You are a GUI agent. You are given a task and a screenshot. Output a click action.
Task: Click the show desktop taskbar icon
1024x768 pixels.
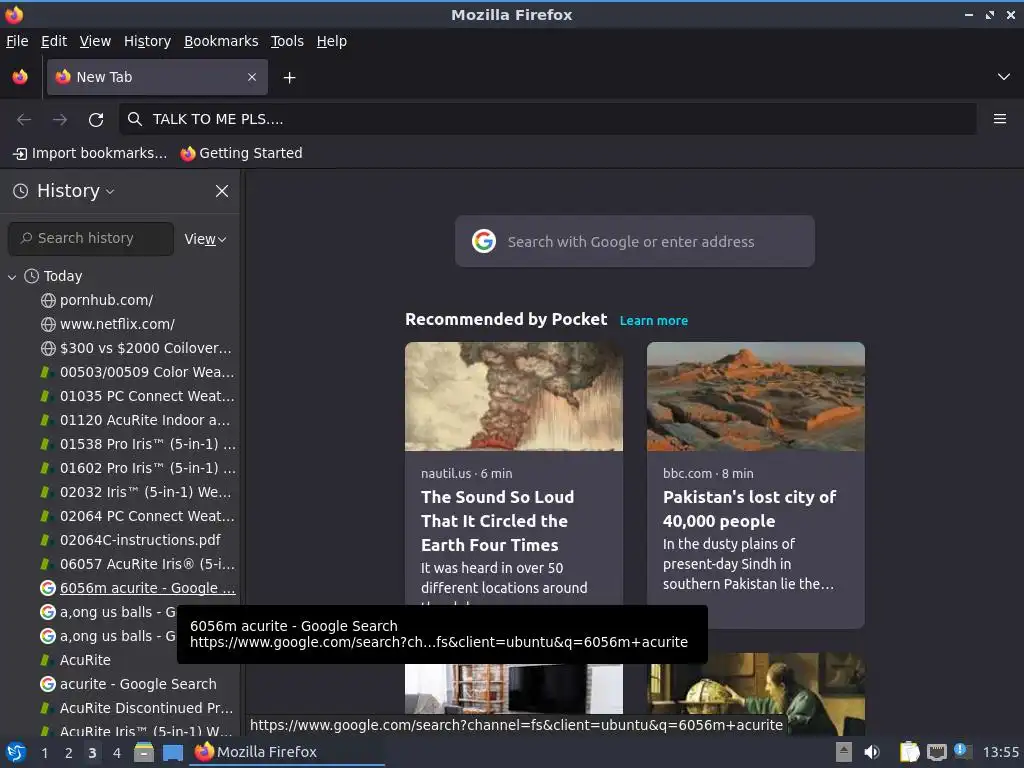[x=172, y=752]
